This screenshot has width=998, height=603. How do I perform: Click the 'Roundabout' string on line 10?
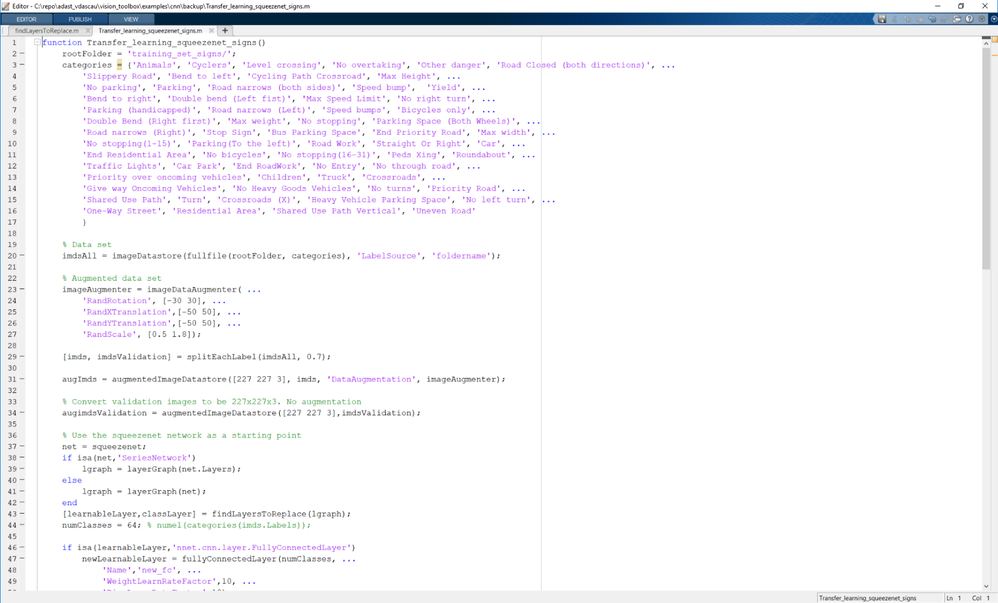482,155
